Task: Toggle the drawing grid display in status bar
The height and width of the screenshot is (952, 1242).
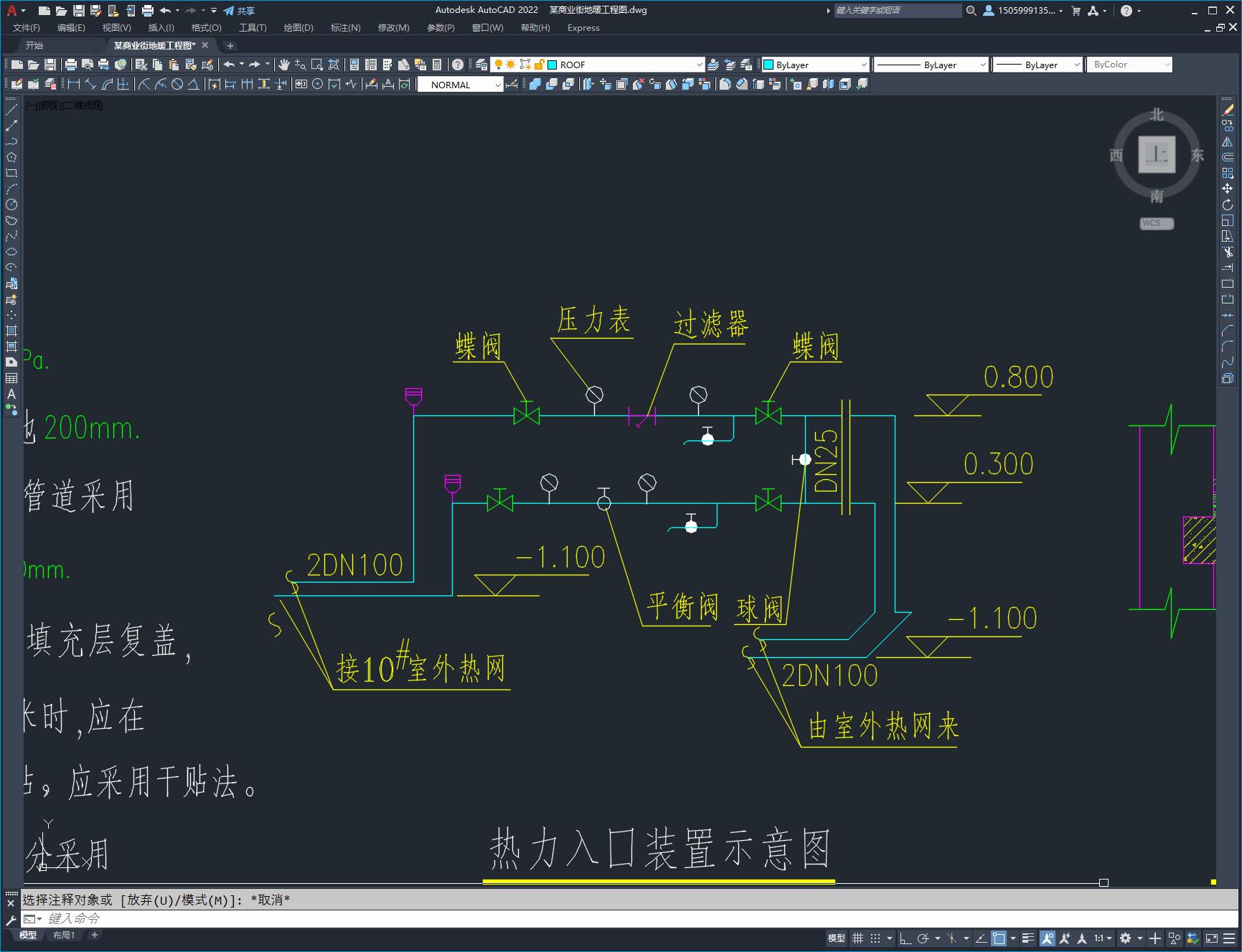Action: click(858, 938)
